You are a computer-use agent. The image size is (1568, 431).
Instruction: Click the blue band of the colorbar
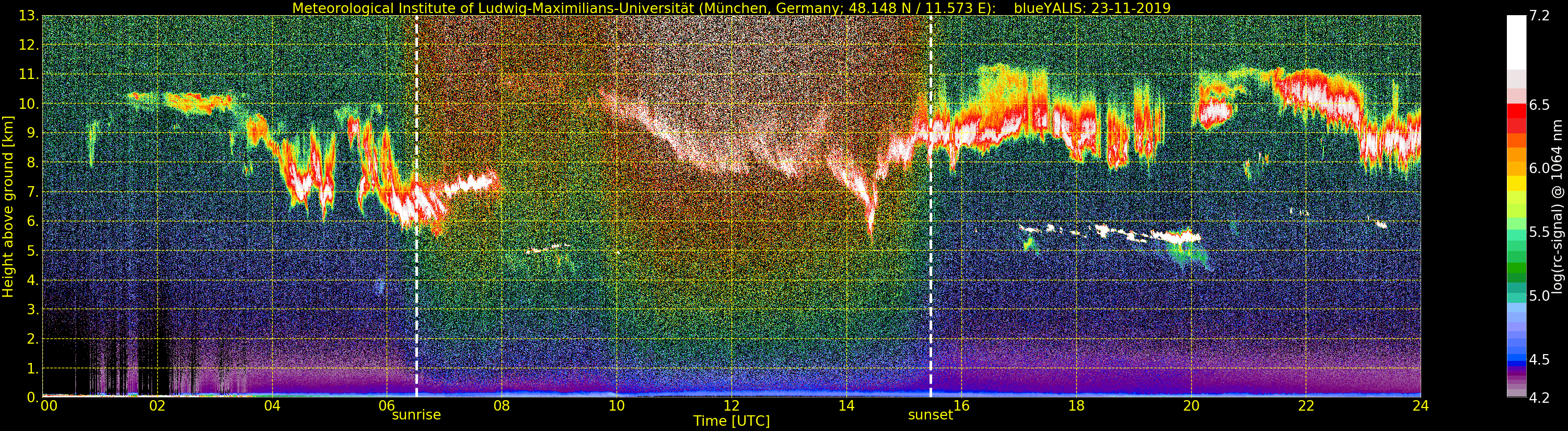click(1516, 360)
